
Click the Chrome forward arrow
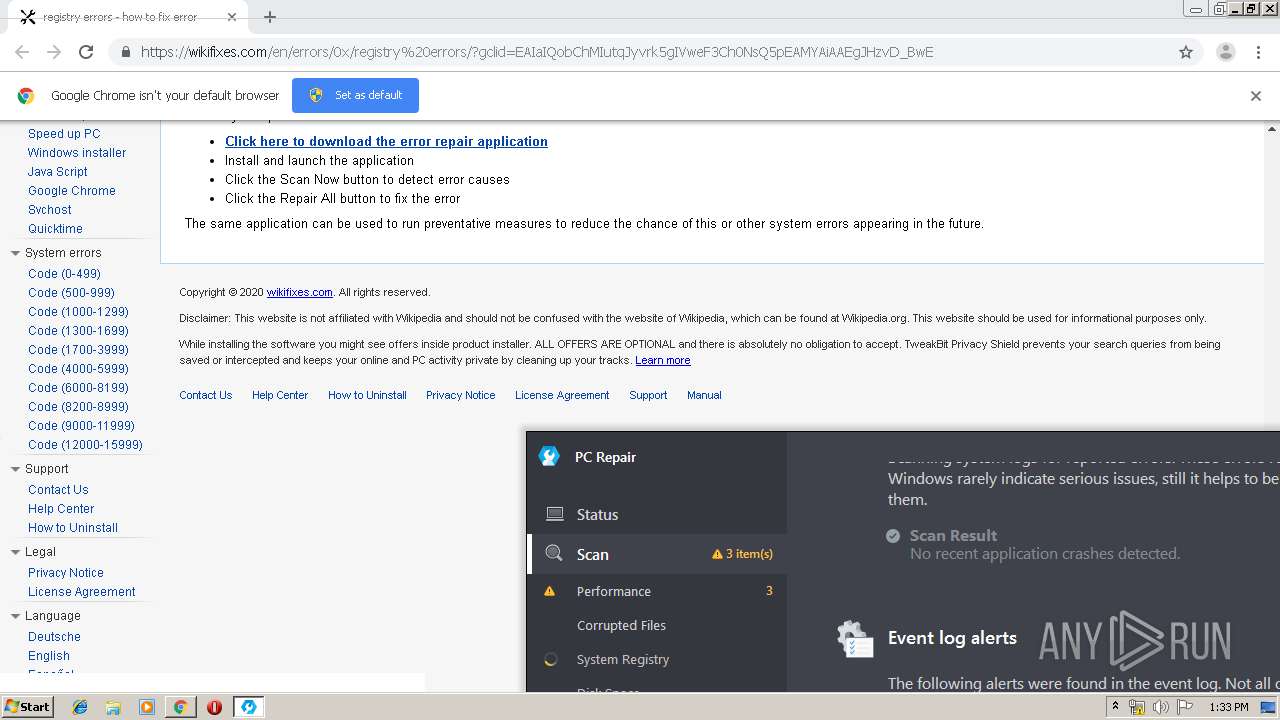54,52
